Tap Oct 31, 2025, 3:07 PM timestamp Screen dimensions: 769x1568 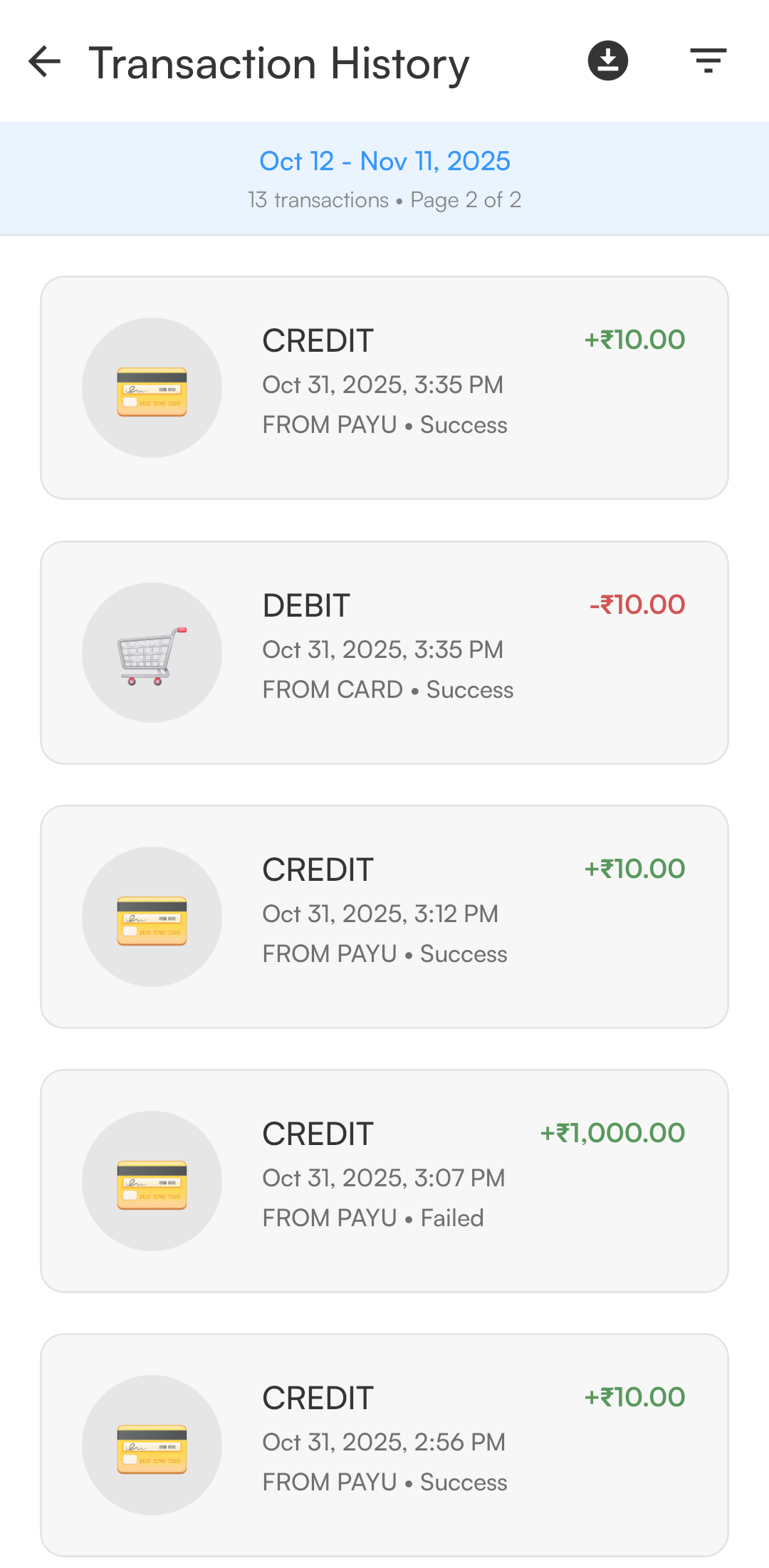pyautogui.click(x=383, y=1178)
